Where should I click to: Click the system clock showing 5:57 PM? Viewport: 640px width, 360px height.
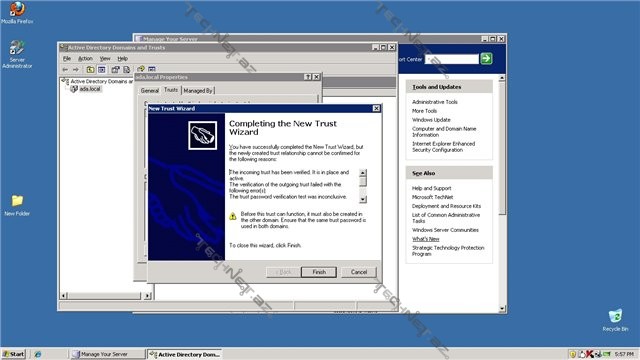click(624, 354)
